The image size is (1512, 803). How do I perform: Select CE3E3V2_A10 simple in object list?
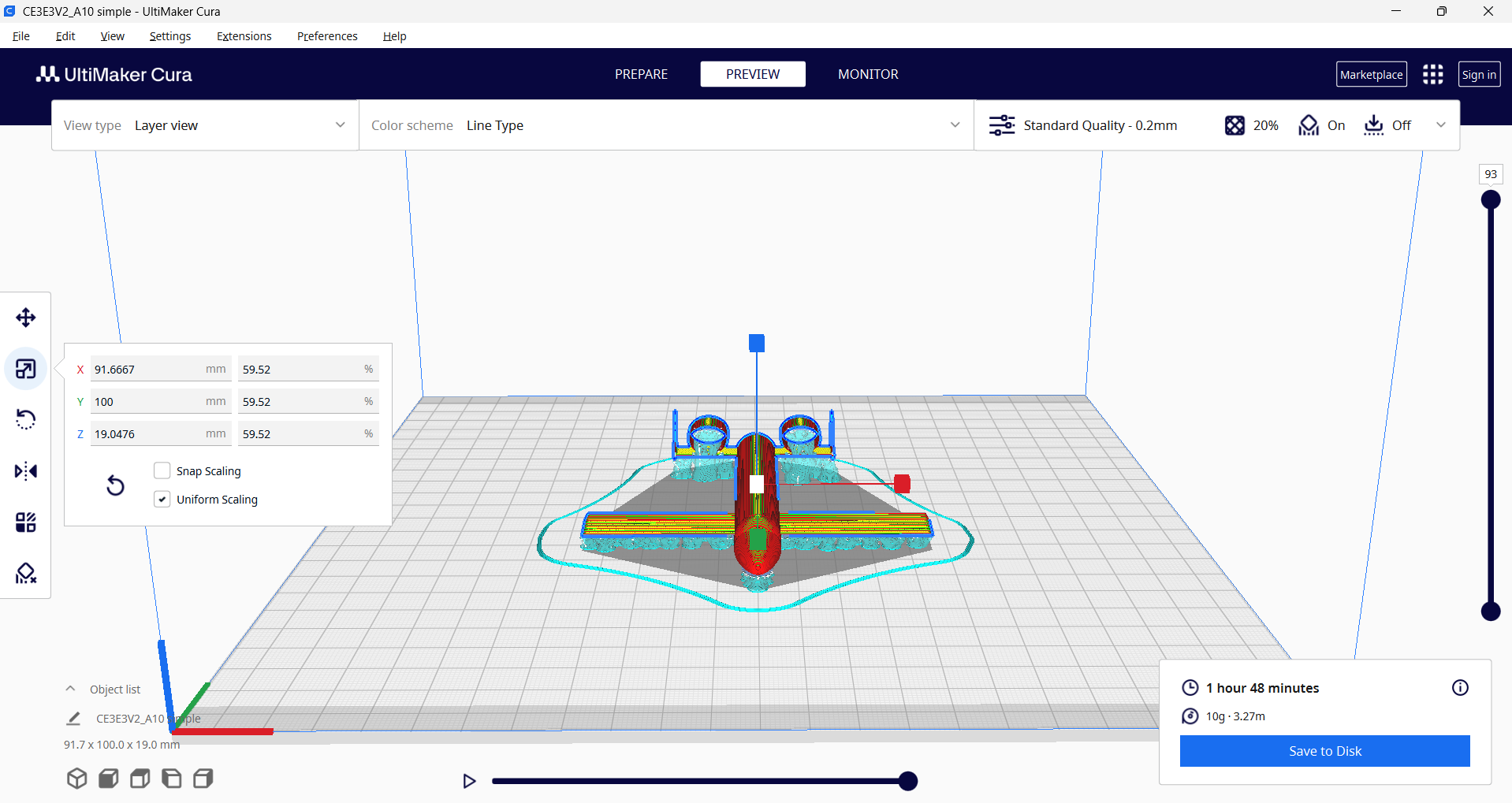click(148, 719)
